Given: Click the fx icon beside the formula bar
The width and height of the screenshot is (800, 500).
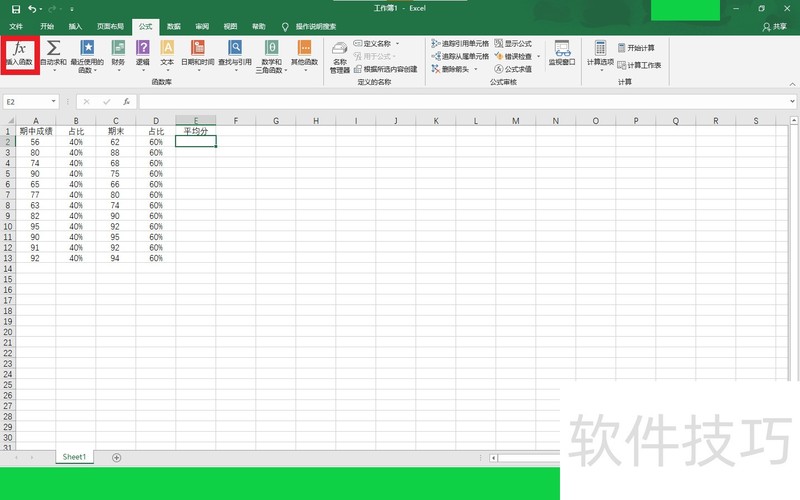Looking at the screenshot, I should point(126,102).
